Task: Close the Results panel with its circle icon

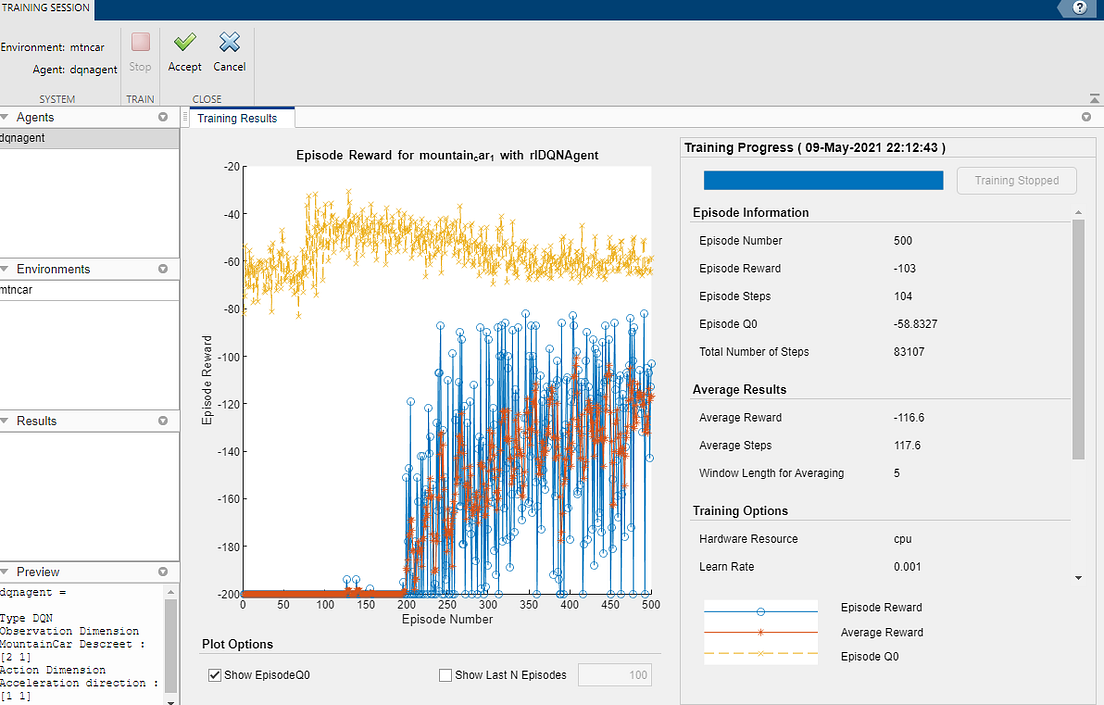Action: [163, 421]
